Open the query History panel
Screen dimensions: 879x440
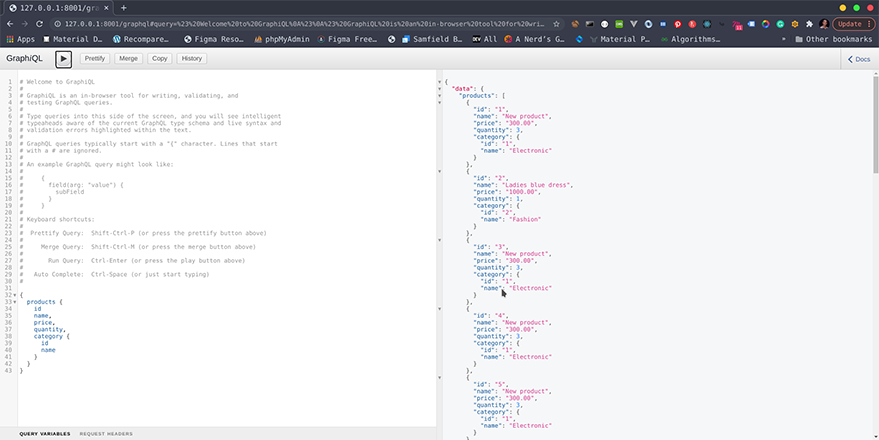click(x=192, y=58)
